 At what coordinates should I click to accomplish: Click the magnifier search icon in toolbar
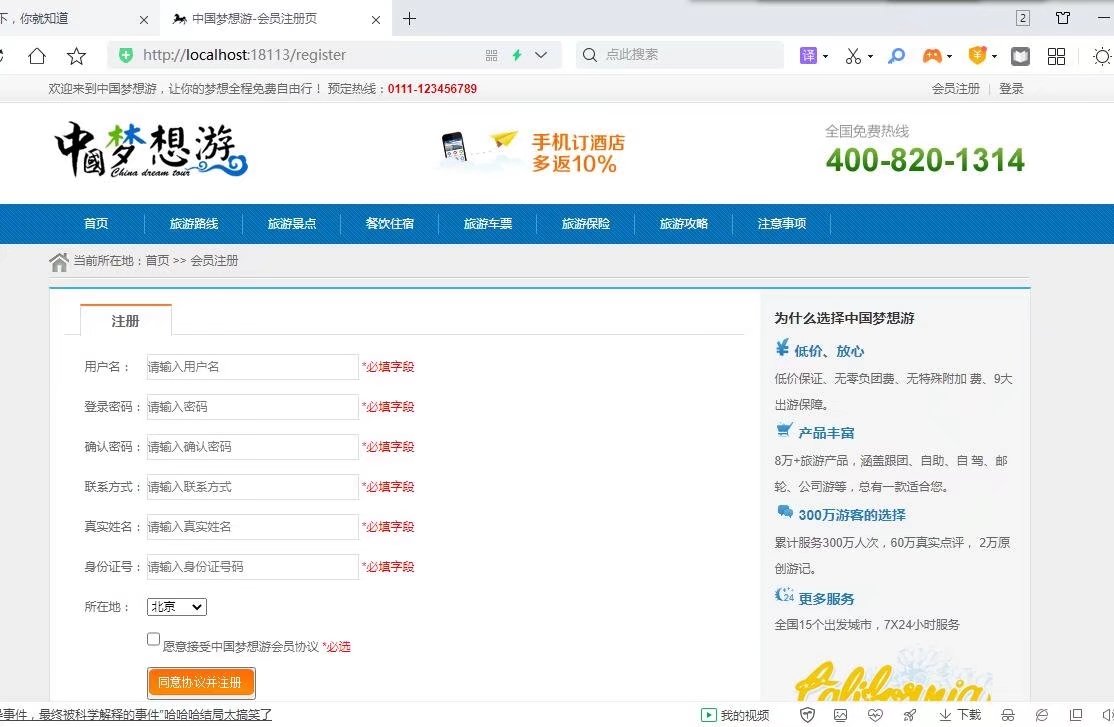click(x=896, y=55)
